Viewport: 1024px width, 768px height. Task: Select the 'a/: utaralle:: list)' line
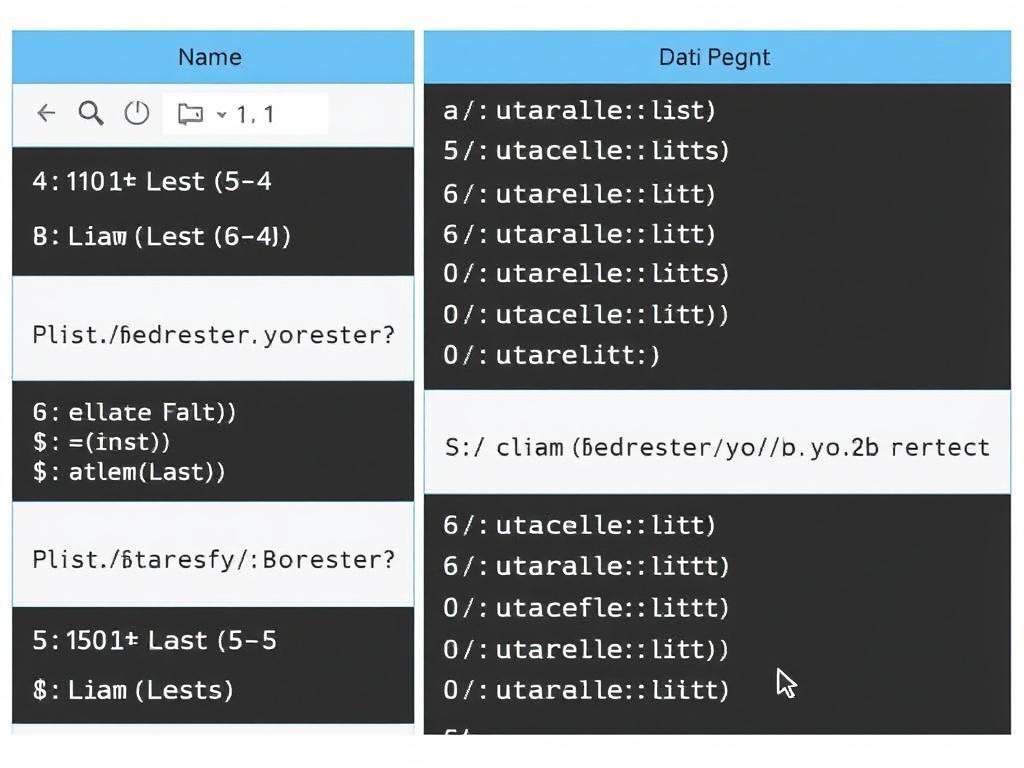coord(580,110)
